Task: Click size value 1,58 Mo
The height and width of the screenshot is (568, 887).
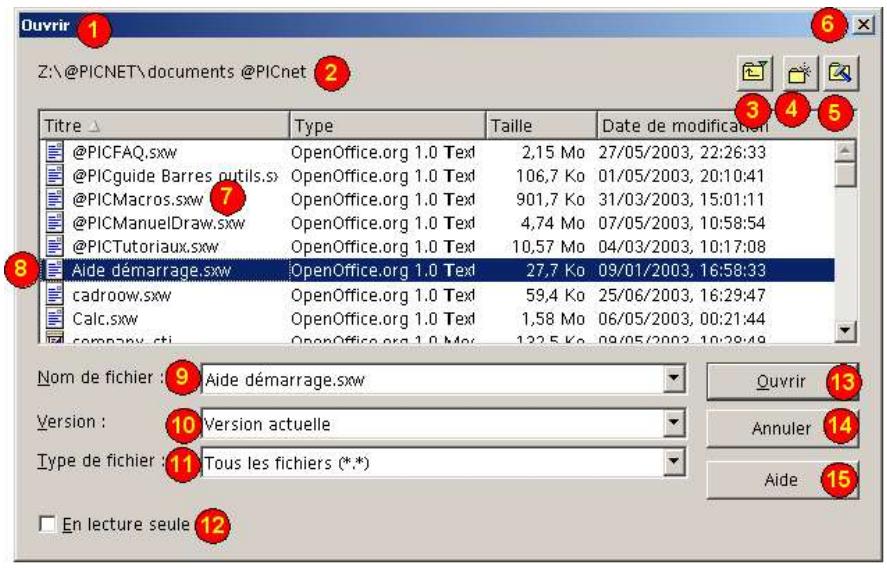Action: click(x=553, y=319)
